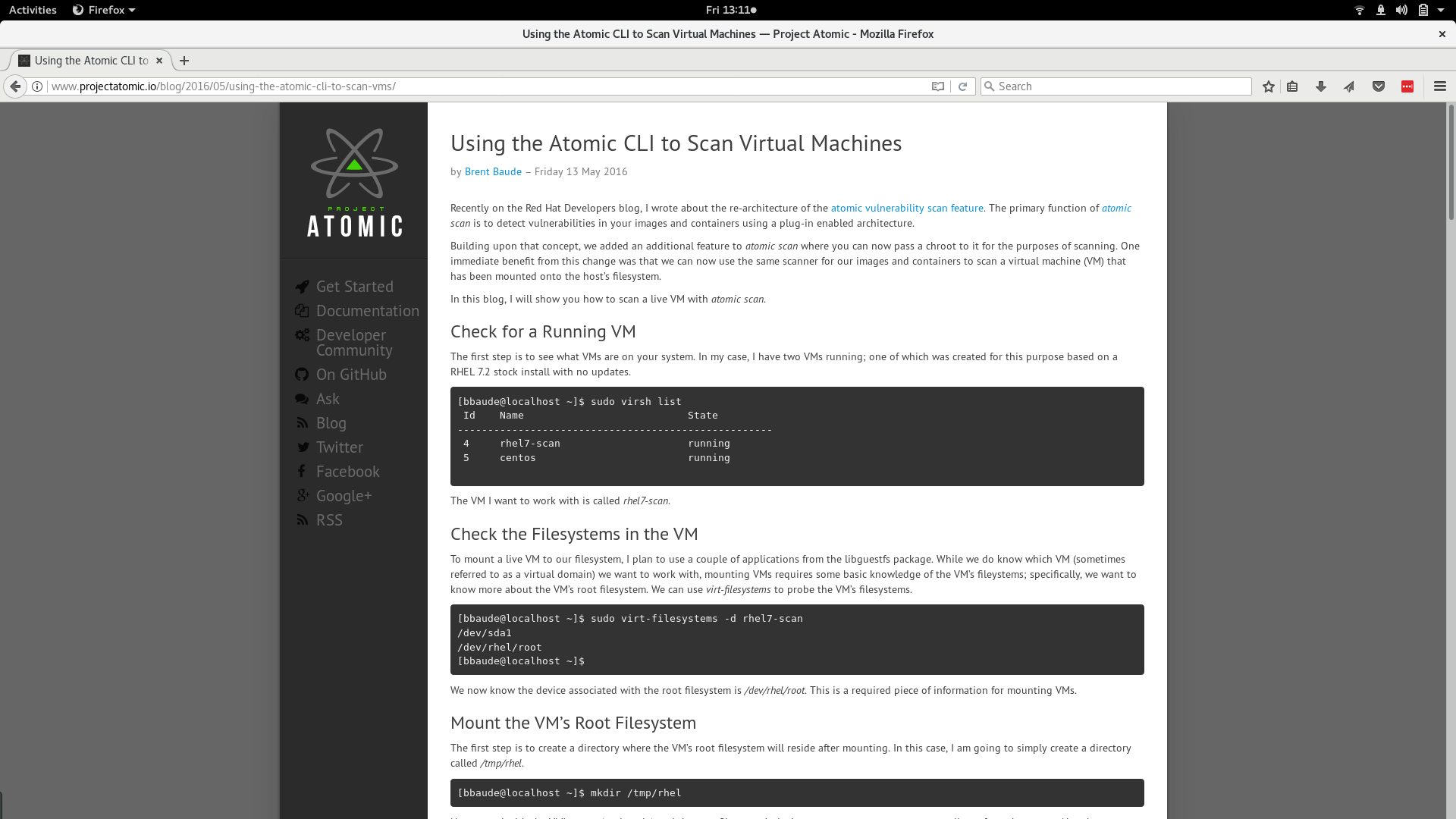Open the clock calendar dropdown
1456x819 pixels.
click(x=730, y=10)
